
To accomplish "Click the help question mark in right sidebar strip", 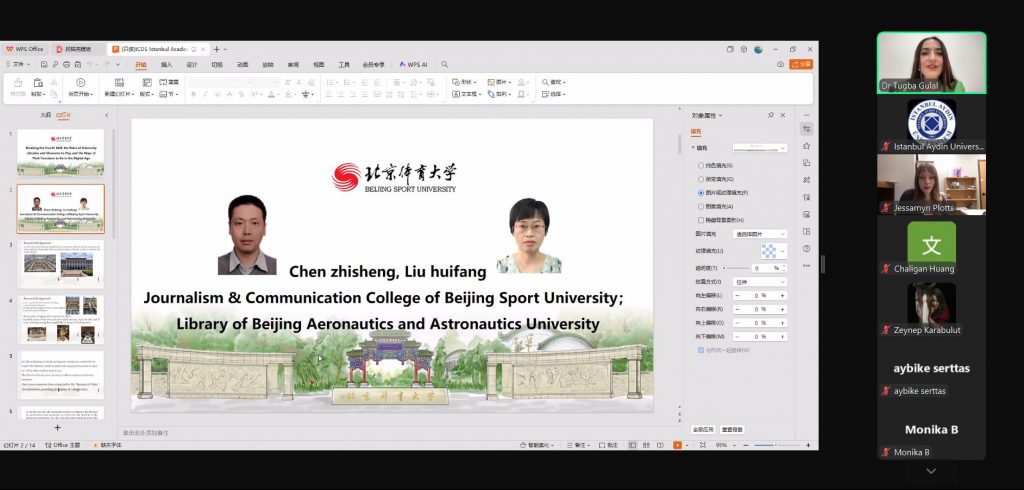I will 807,248.
